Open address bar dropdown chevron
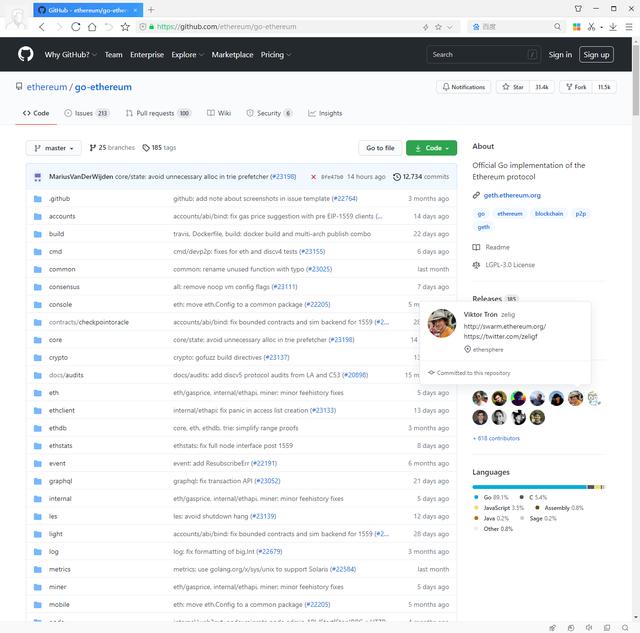The image size is (640, 633). coord(450,27)
